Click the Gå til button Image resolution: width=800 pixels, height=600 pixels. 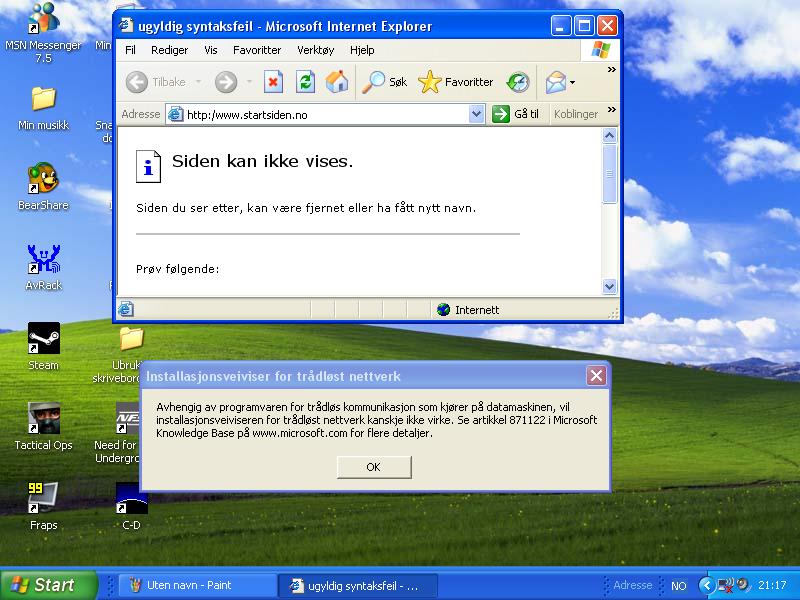pyautogui.click(x=515, y=114)
